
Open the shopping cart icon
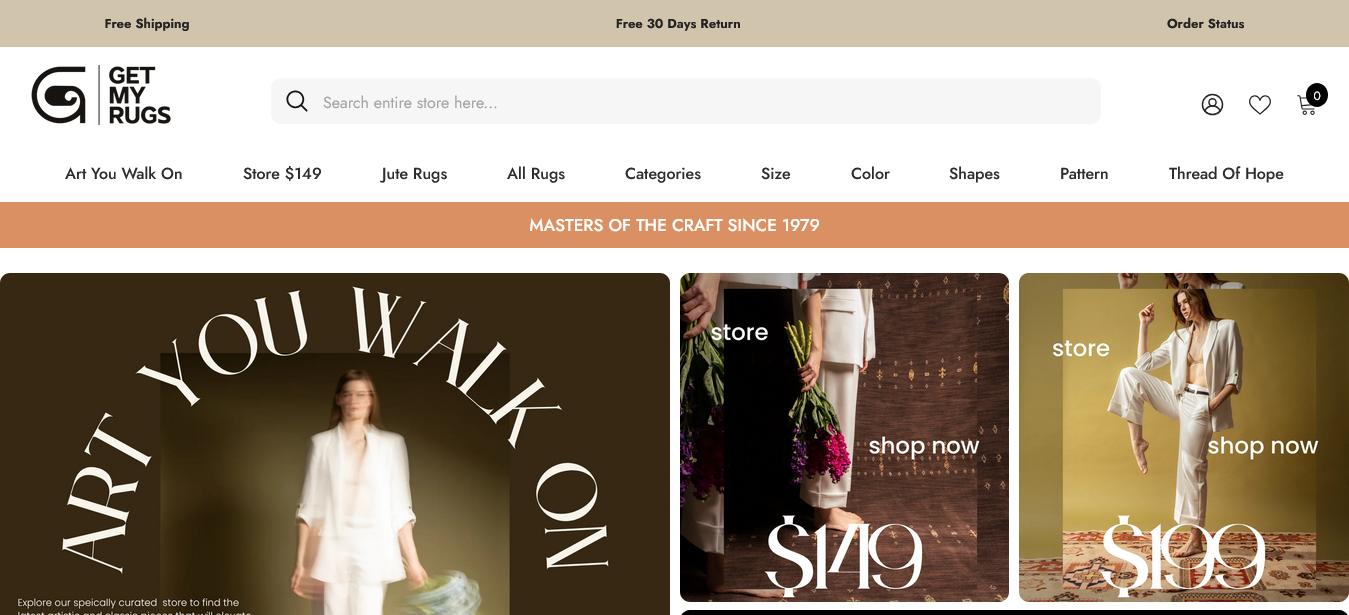tap(1307, 104)
